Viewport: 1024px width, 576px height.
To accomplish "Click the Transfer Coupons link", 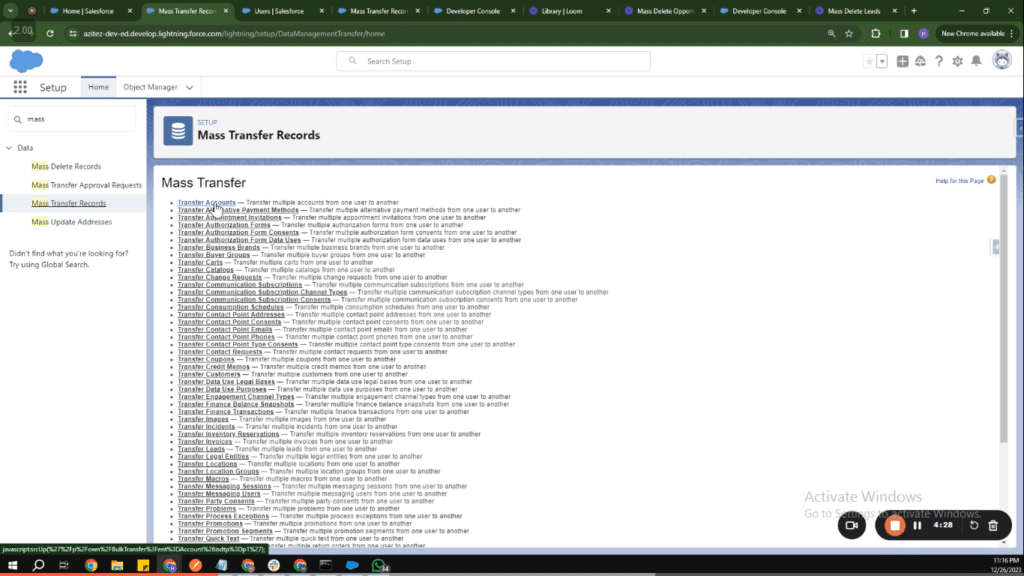I will tap(206, 359).
